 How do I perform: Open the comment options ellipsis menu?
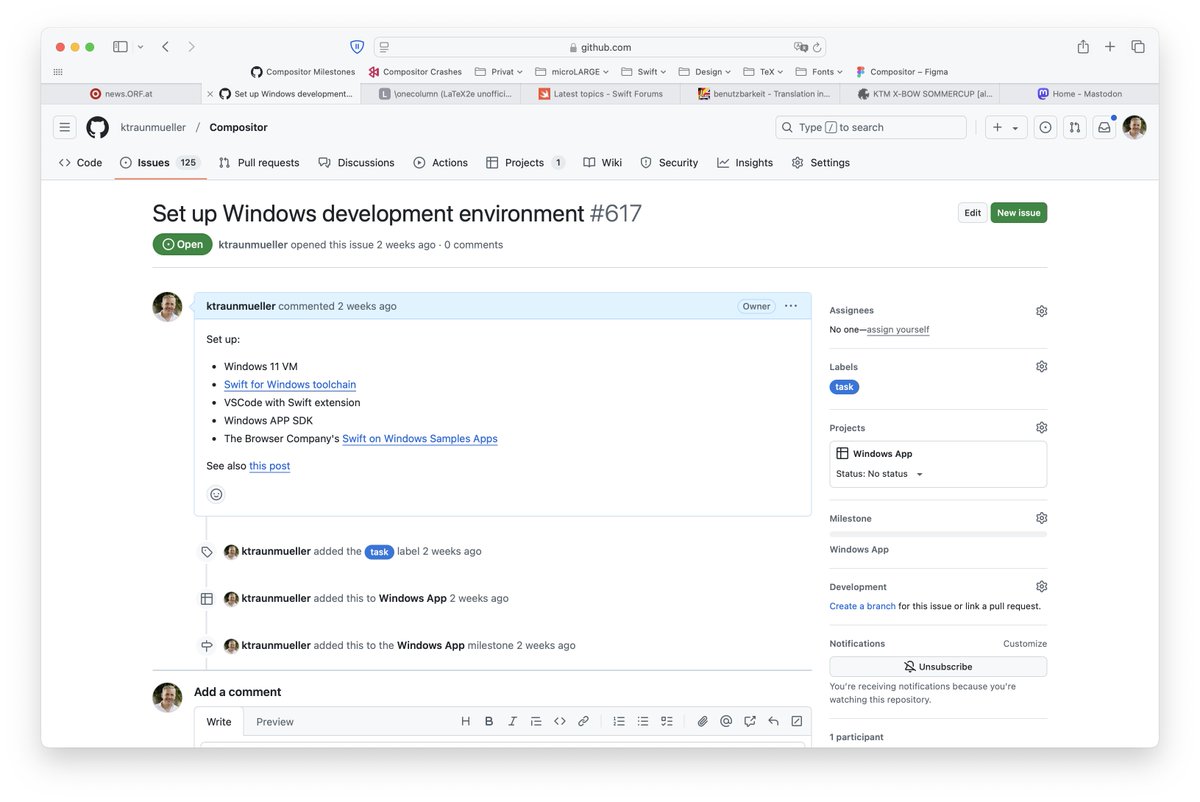pos(791,306)
